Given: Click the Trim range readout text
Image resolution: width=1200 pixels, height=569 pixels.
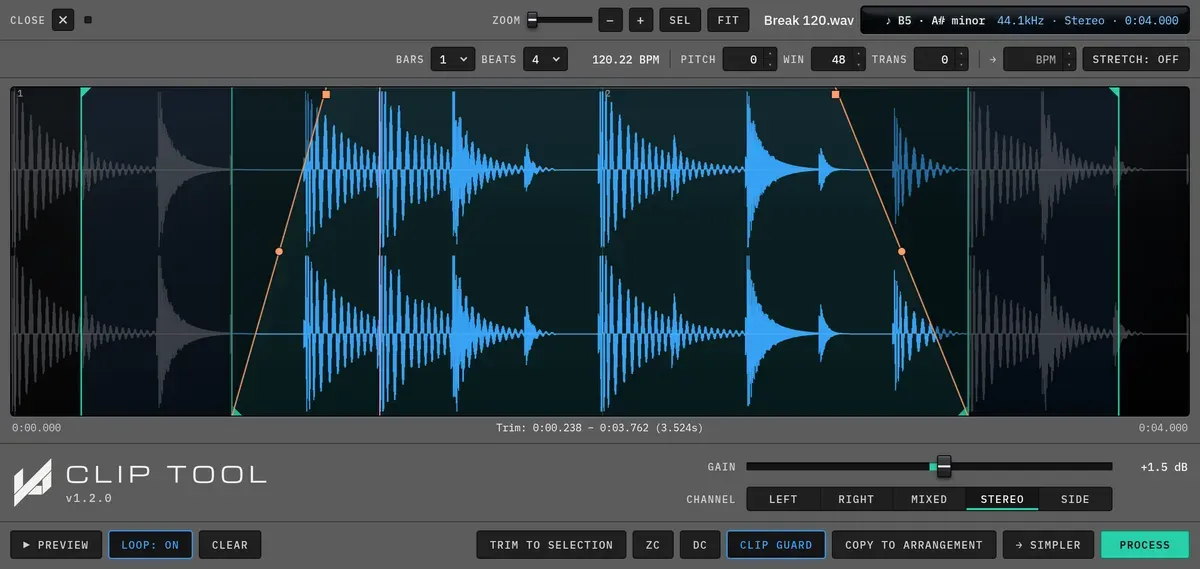Looking at the screenshot, I should (x=599, y=428).
